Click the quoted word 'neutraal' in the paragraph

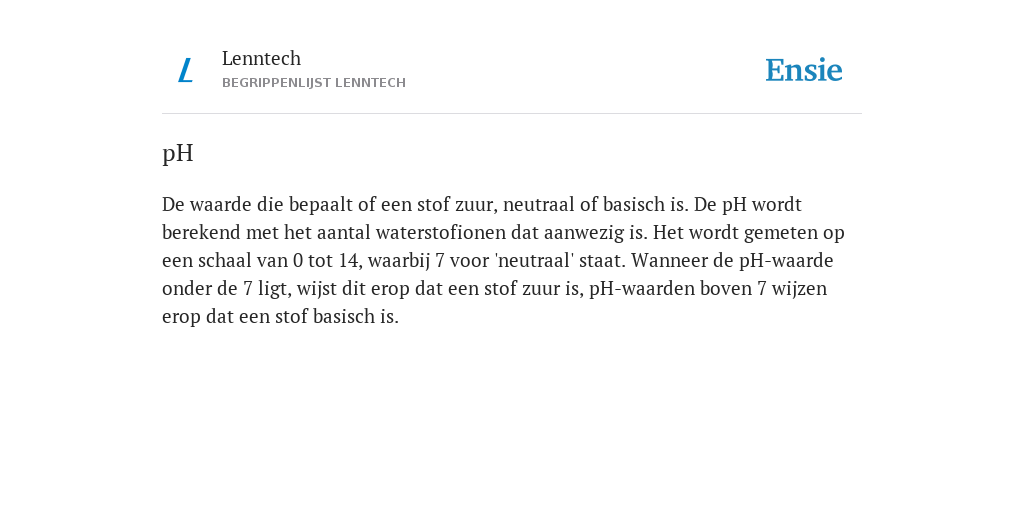click(x=535, y=261)
